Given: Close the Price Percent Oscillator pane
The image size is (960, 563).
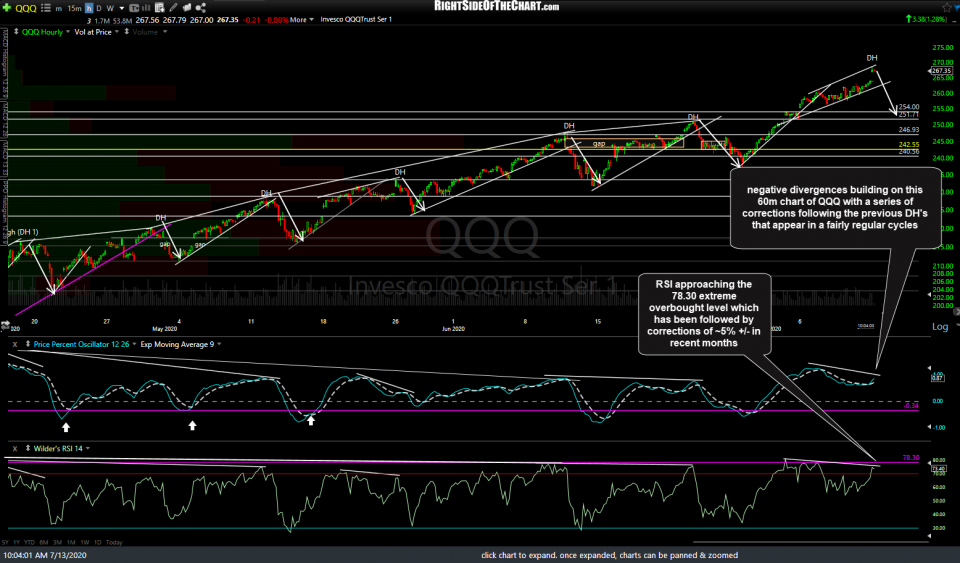Looking at the screenshot, I should (x=15, y=344).
